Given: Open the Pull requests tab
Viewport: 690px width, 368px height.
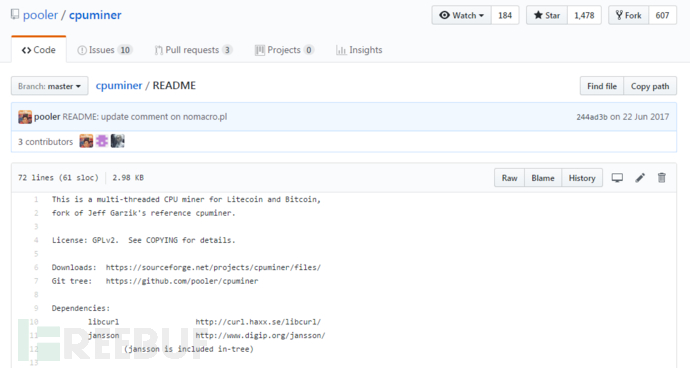Looking at the screenshot, I should tap(193, 50).
